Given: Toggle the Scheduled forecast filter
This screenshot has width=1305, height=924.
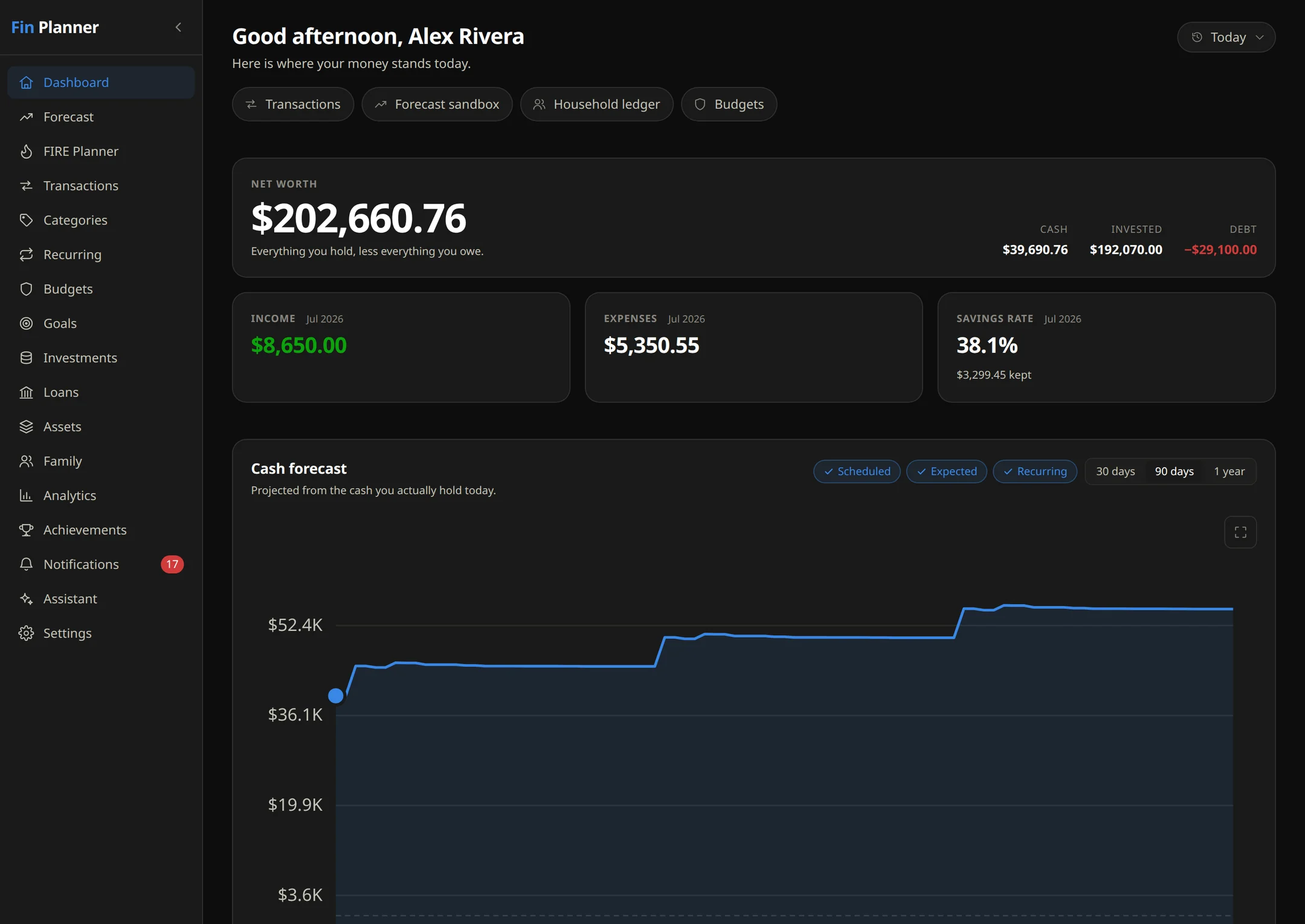Looking at the screenshot, I should 857,472.
